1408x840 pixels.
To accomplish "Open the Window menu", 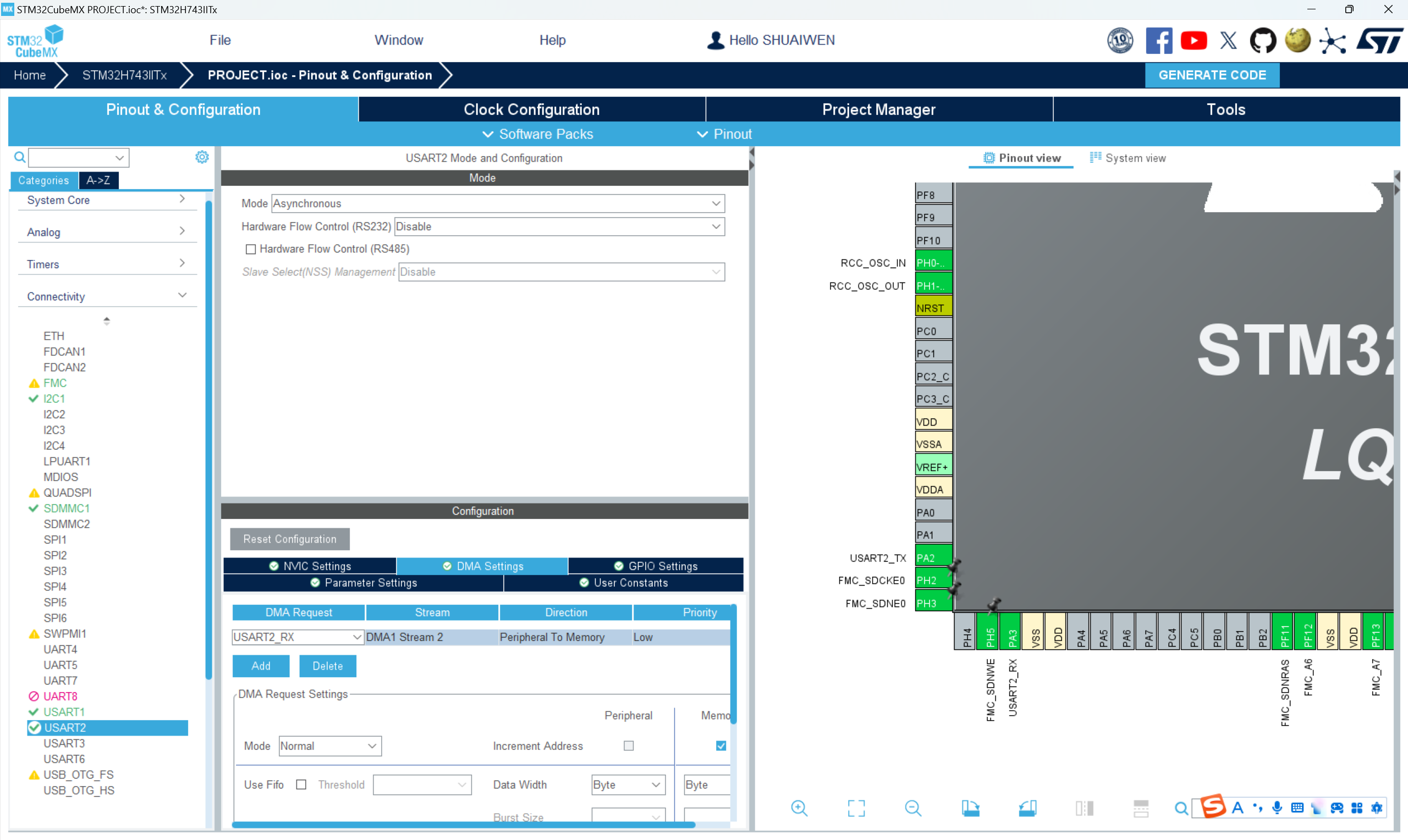I will click(x=398, y=40).
